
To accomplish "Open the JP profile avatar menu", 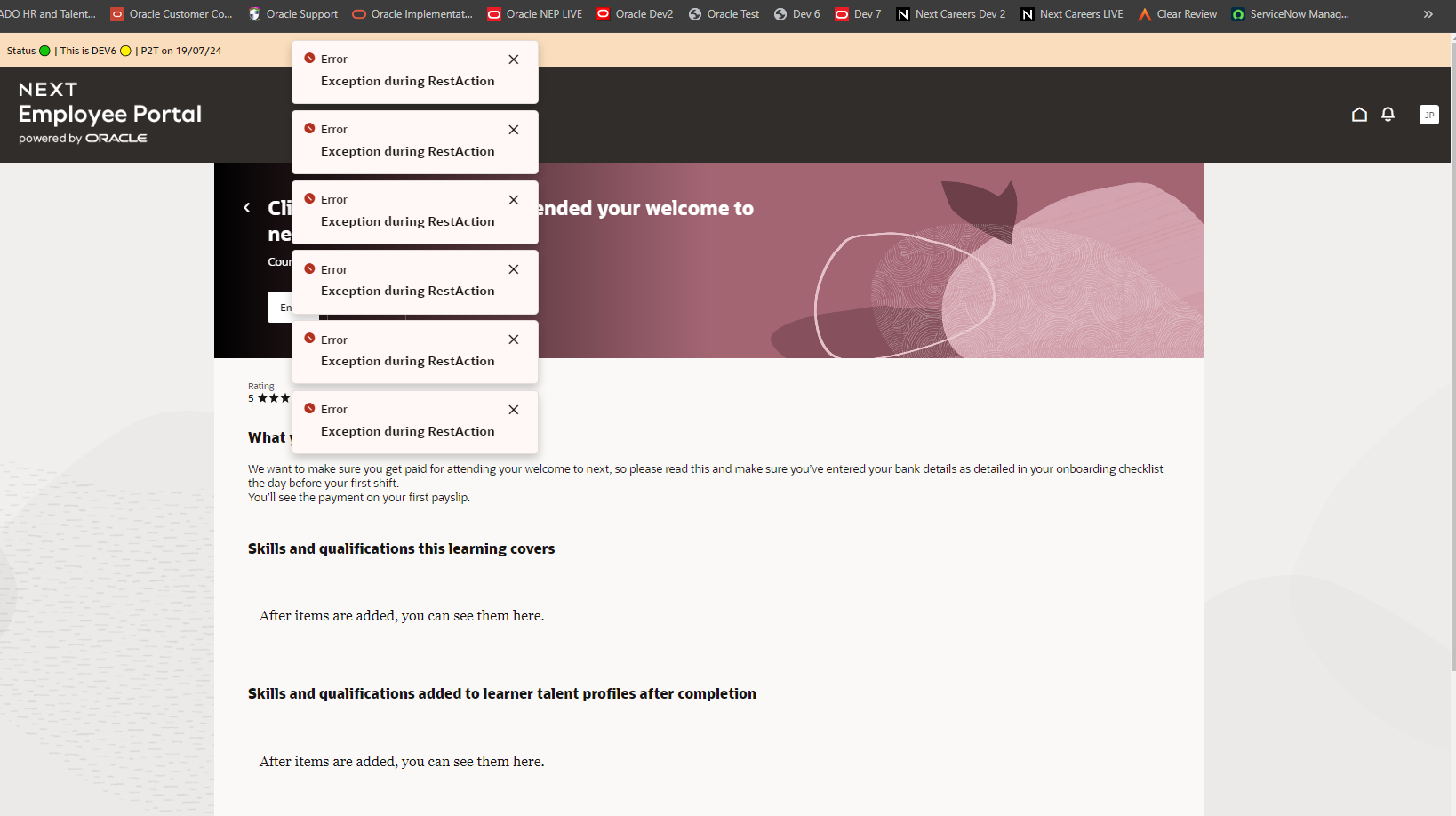I will 1428,115.
